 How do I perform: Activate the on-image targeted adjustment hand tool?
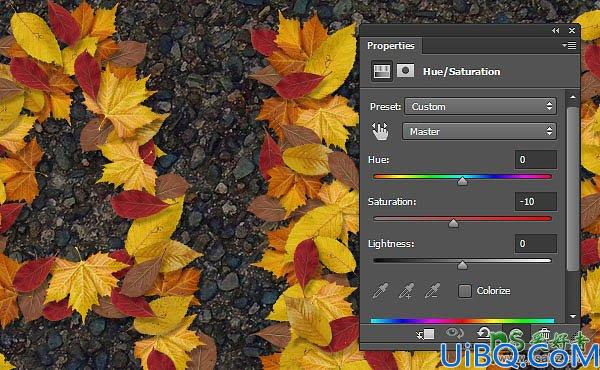click(x=380, y=131)
